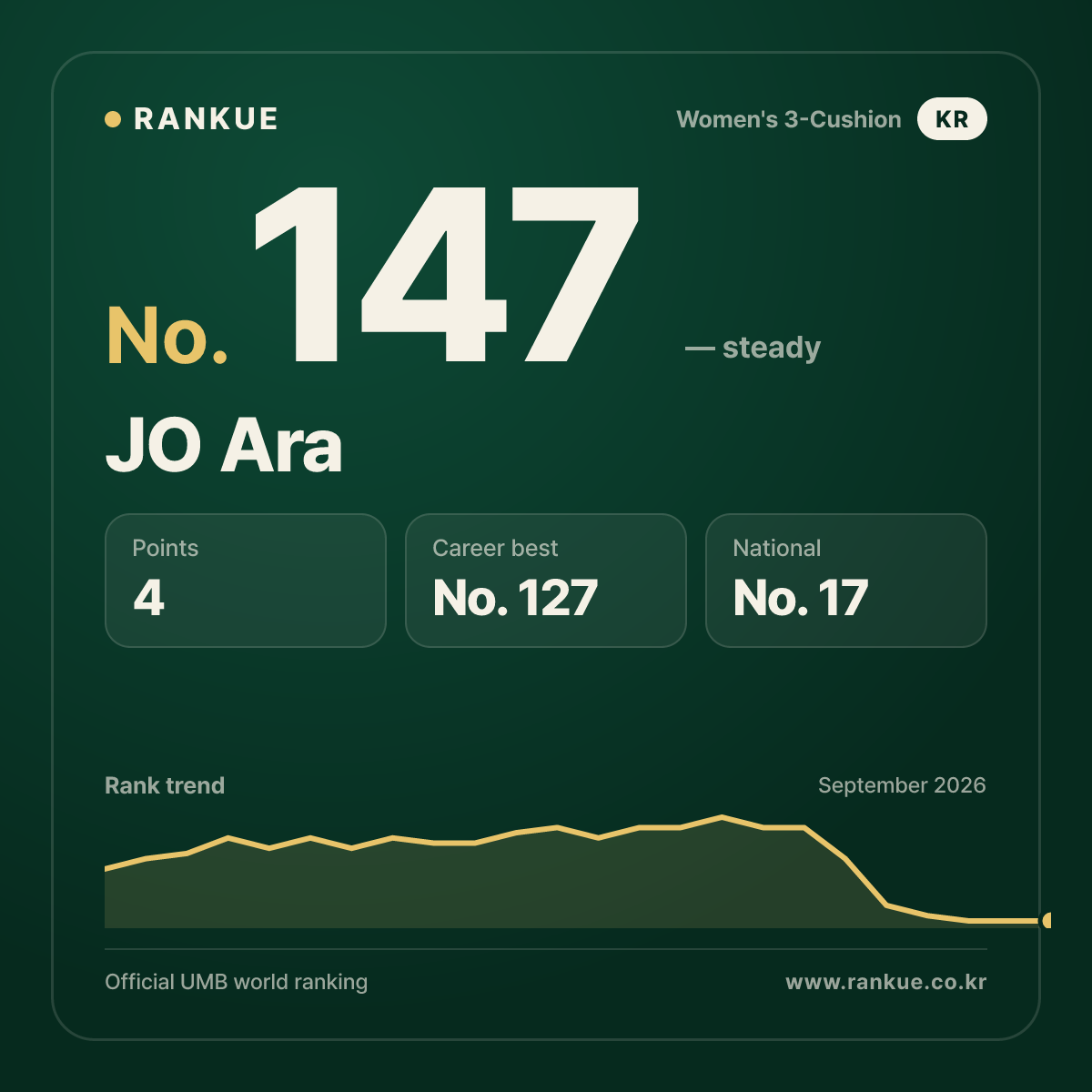1092x1092 pixels.
Task: Open the Career best No. 127 card
Action: tap(546, 581)
